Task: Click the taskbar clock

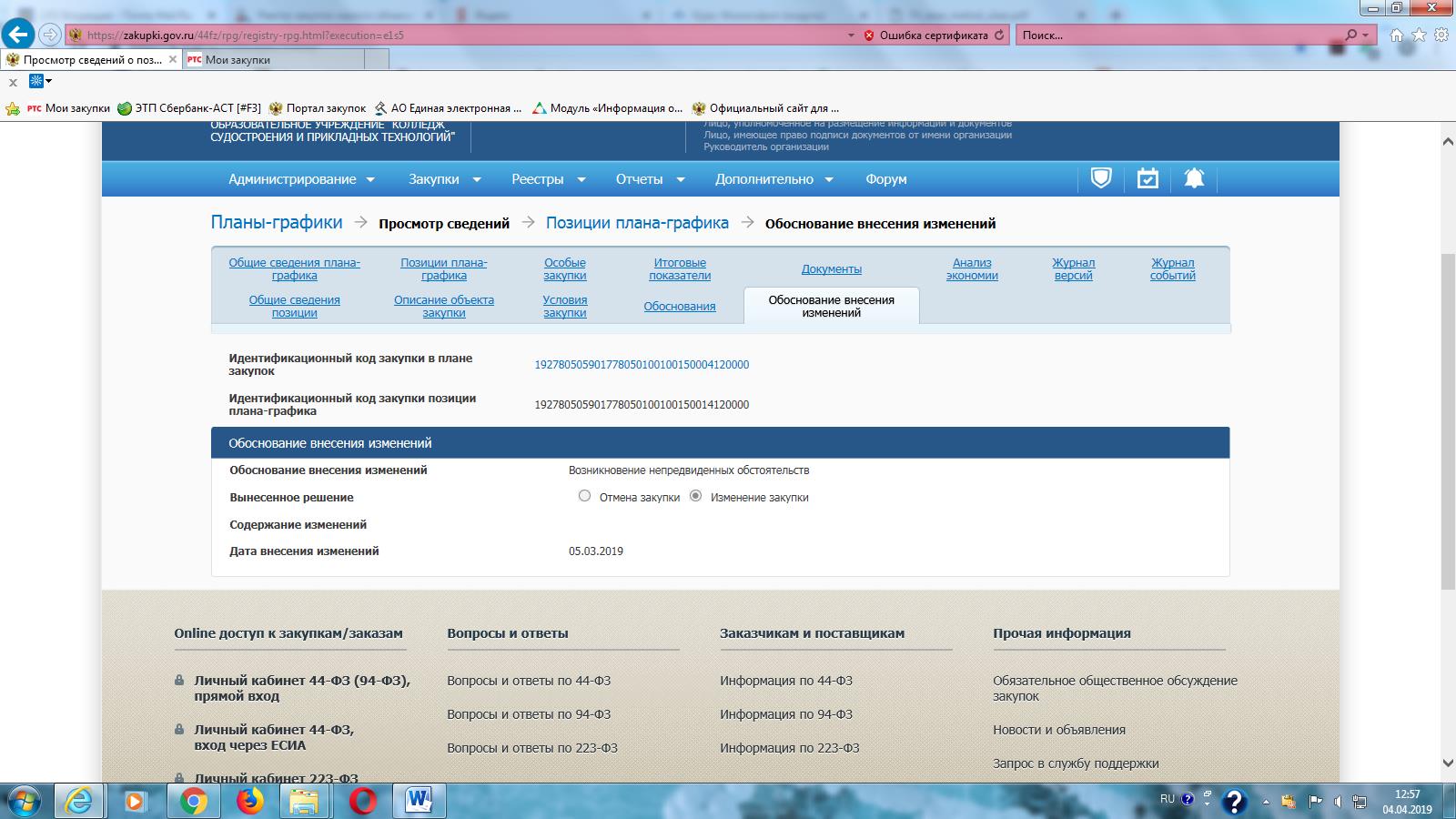Action: [1407, 802]
